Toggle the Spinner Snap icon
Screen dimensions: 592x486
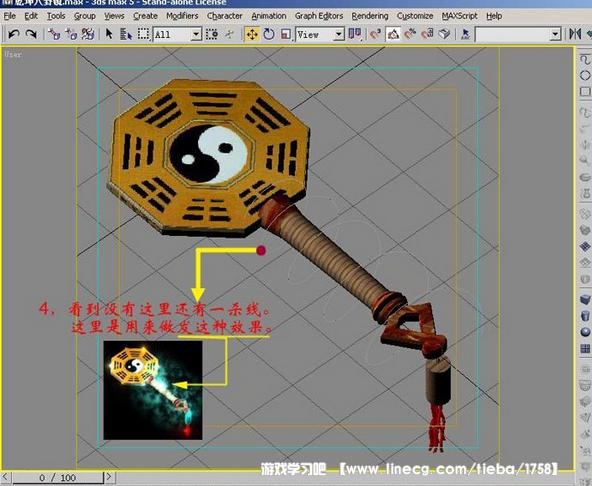[x=427, y=34]
